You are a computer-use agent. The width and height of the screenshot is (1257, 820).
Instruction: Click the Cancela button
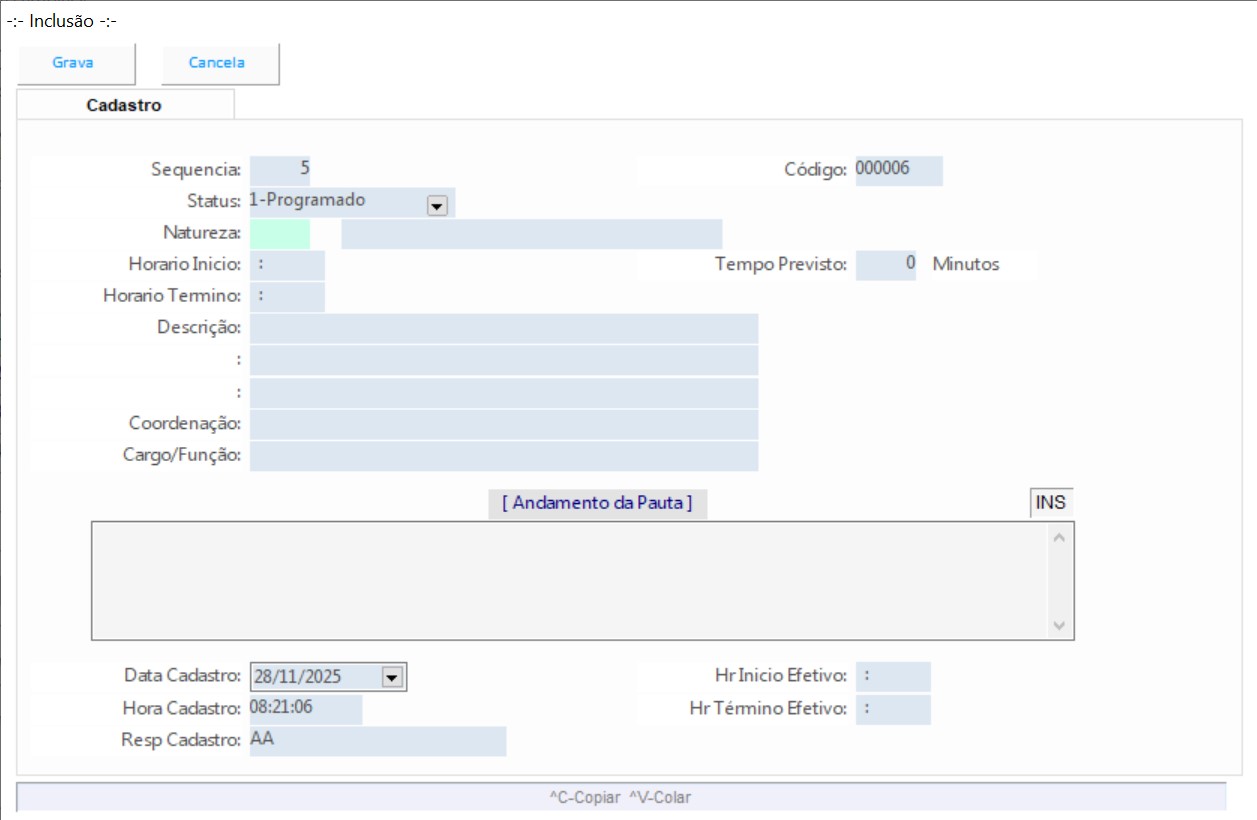pos(217,63)
